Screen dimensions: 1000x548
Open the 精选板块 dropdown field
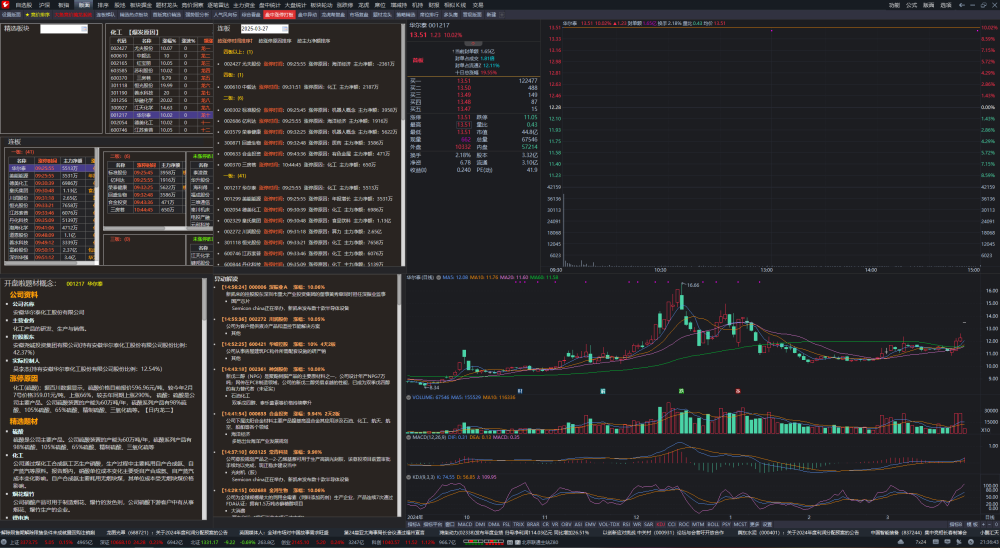64,29
